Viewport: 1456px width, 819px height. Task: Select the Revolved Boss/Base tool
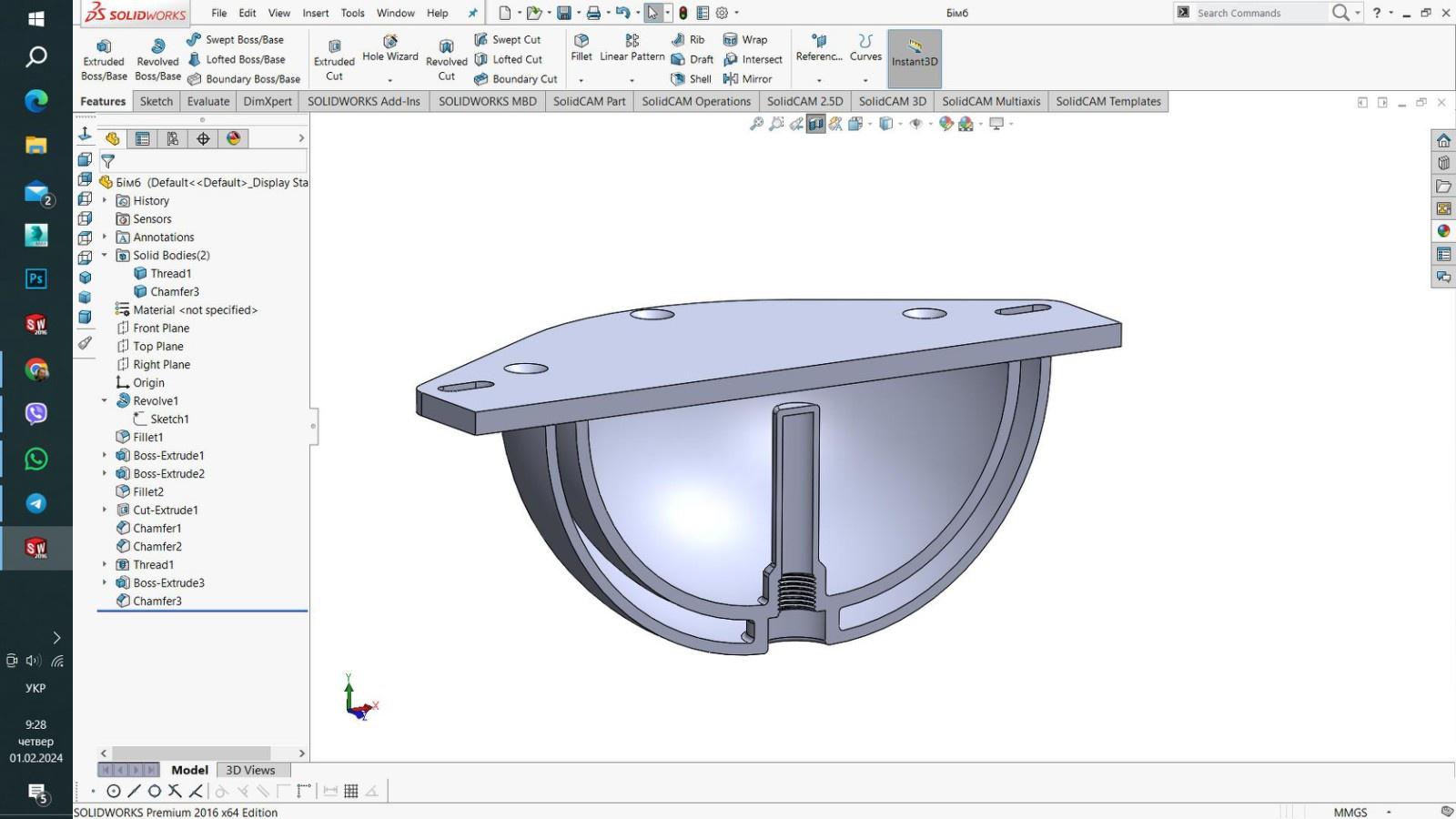coord(157,60)
